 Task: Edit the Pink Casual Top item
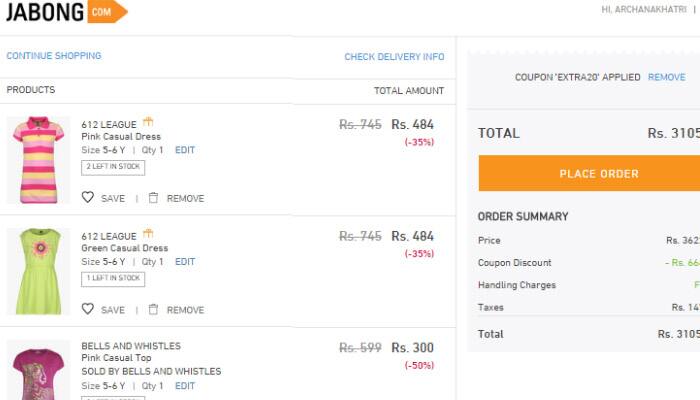pos(185,386)
